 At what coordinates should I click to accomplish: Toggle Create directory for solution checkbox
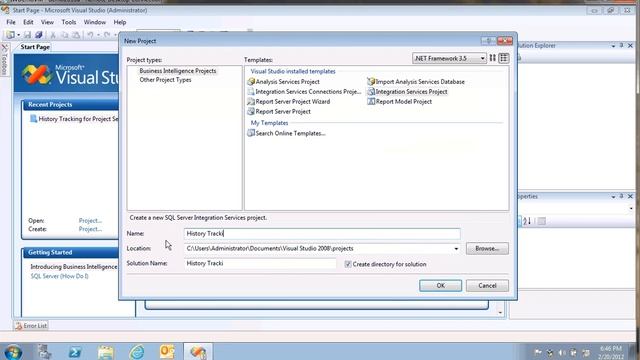coord(348,264)
